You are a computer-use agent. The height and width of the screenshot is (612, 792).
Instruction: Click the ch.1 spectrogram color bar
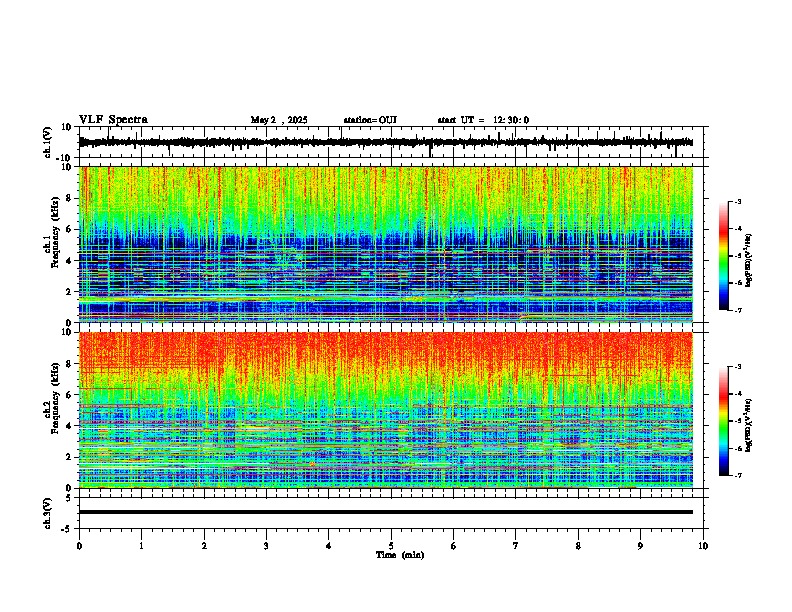click(x=723, y=256)
